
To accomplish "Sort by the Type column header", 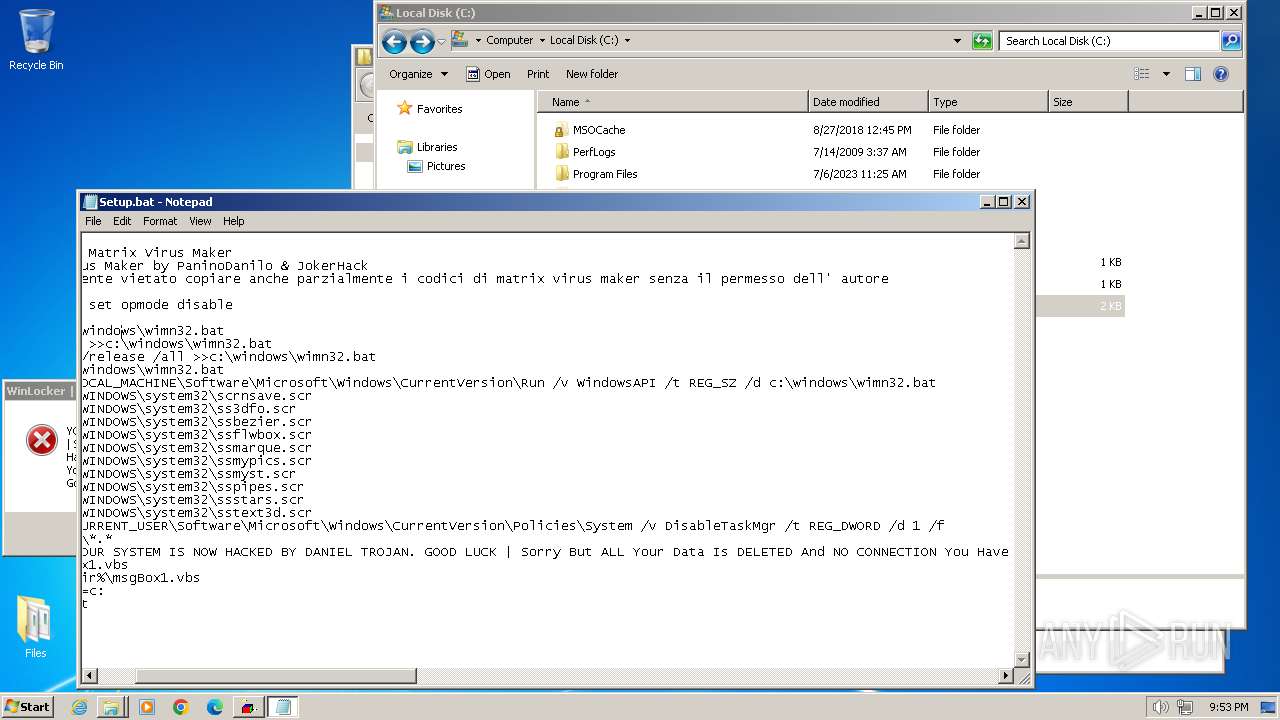I will [x=988, y=102].
